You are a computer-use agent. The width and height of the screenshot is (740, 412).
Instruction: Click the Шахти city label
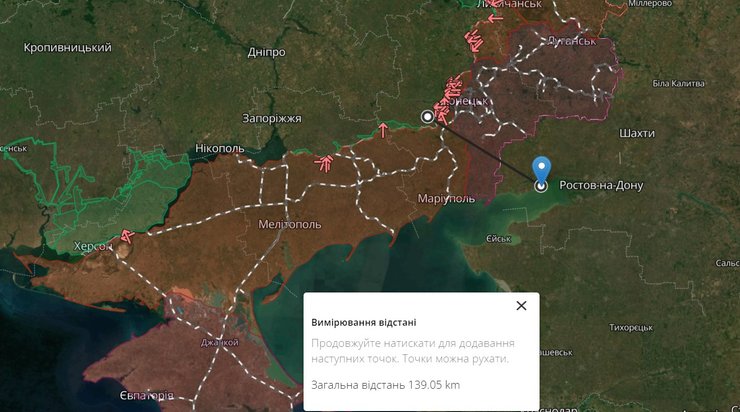pyautogui.click(x=637, y=134)
